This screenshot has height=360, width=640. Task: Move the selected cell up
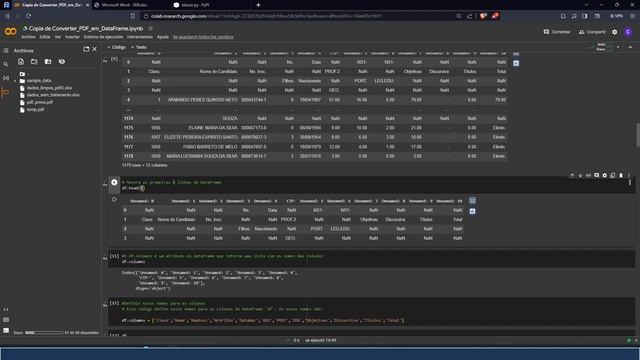tap(572, 176)
